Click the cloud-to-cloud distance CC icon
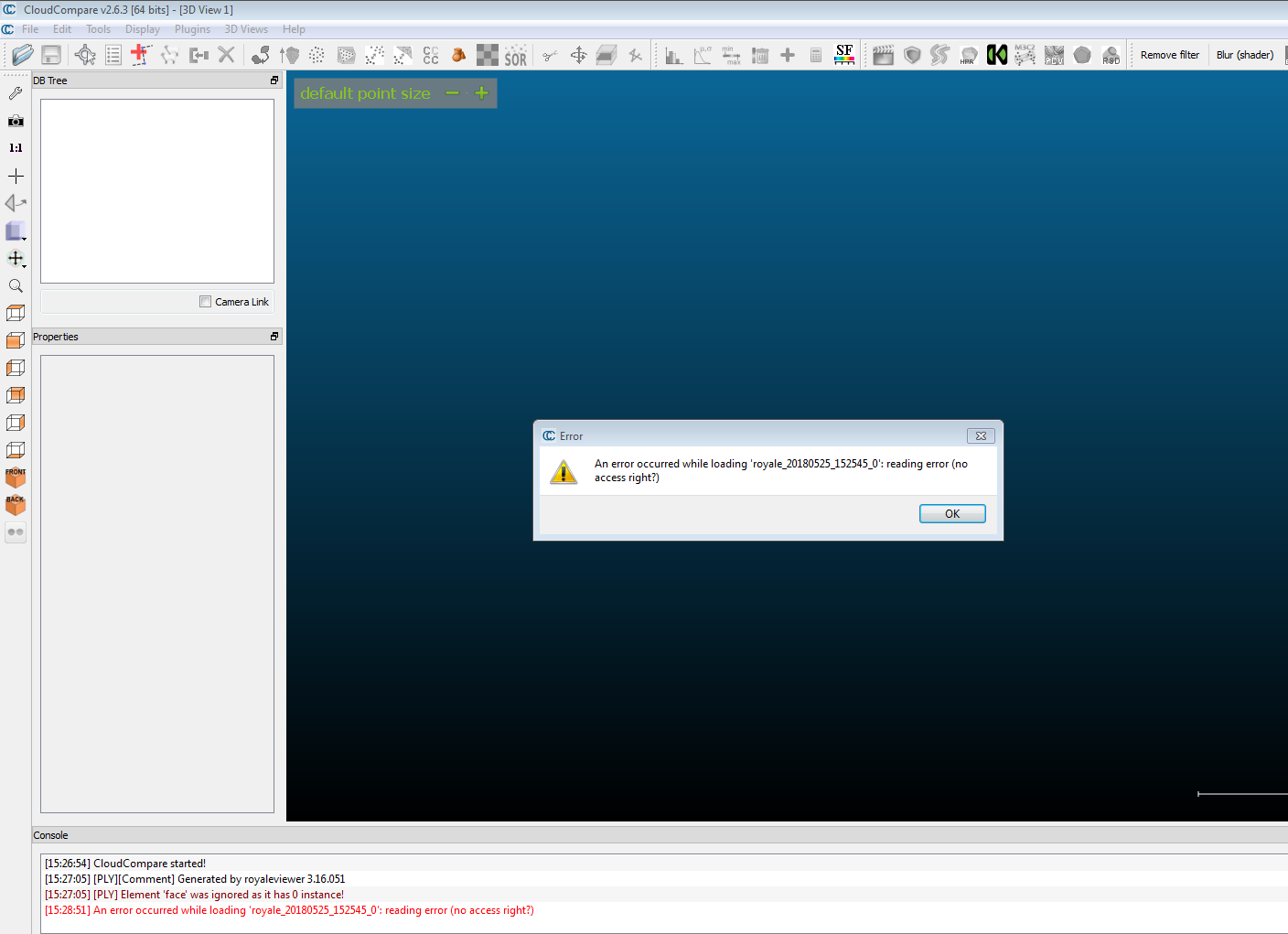This screenshot has width=1288, height=934. (431, 55)
